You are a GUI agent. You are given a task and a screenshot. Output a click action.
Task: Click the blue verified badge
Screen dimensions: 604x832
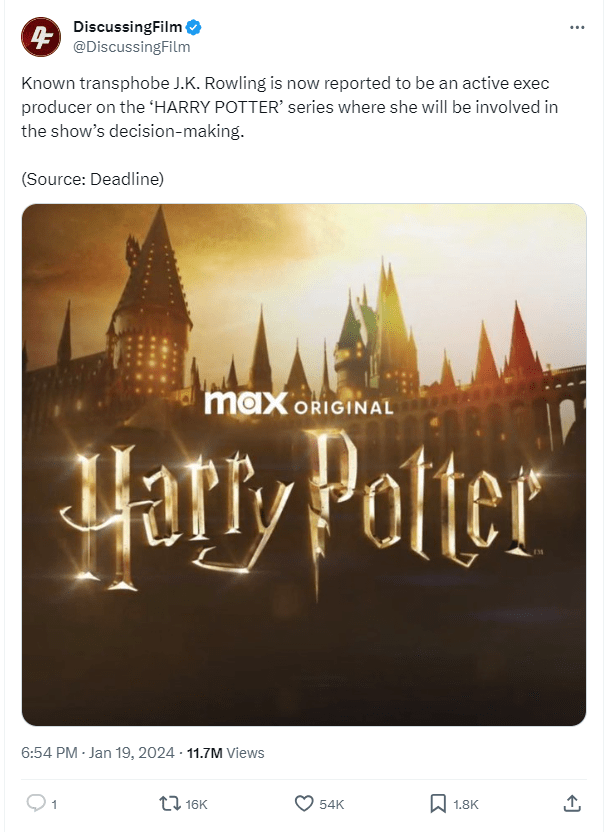tap(193, 27)
